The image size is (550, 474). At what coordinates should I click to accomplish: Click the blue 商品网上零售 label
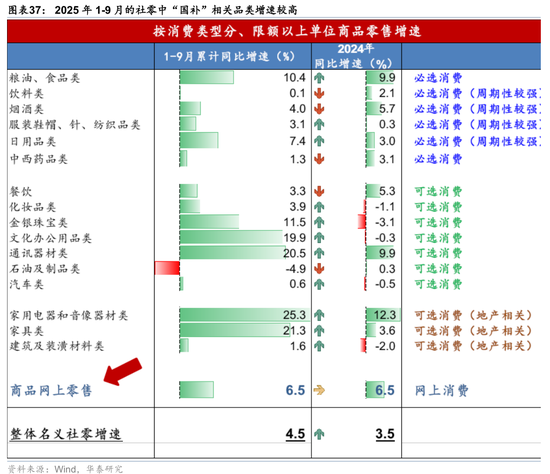pos(51,390)
